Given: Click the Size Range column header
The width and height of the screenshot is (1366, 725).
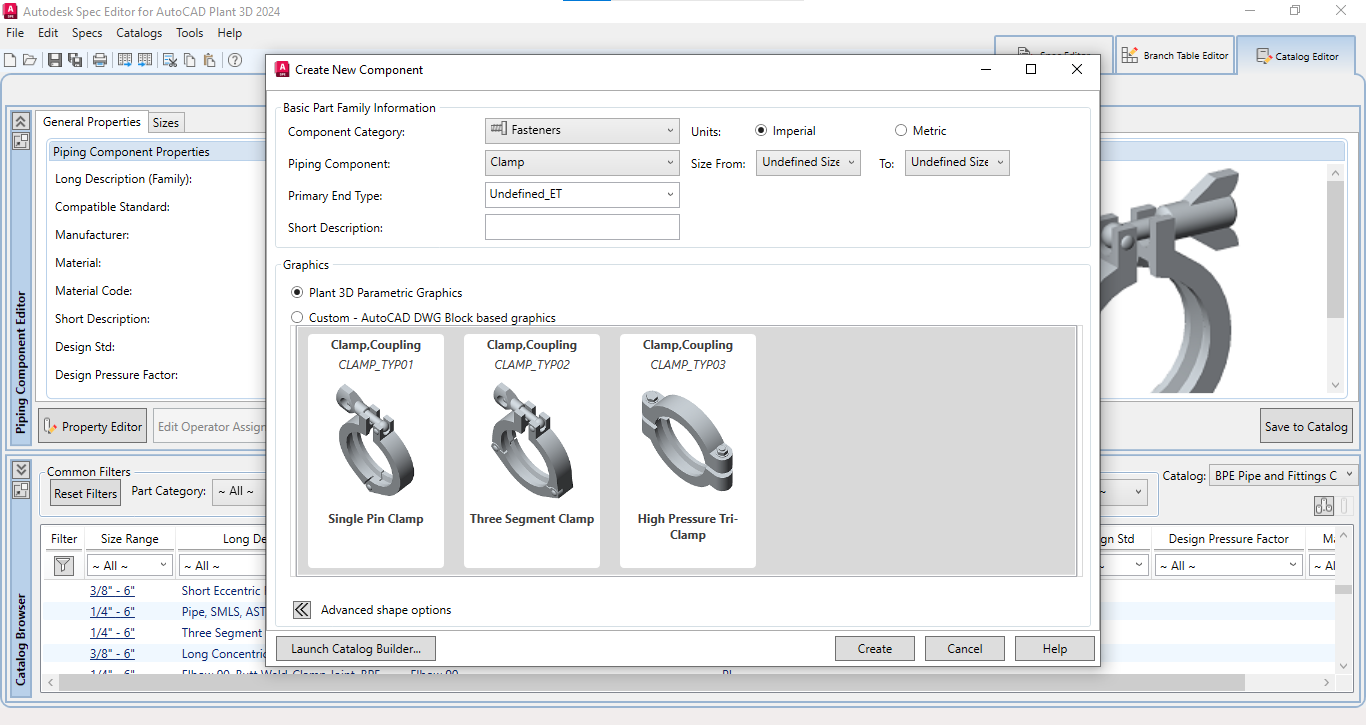Looking at the screenshot, I should point(128,539).
